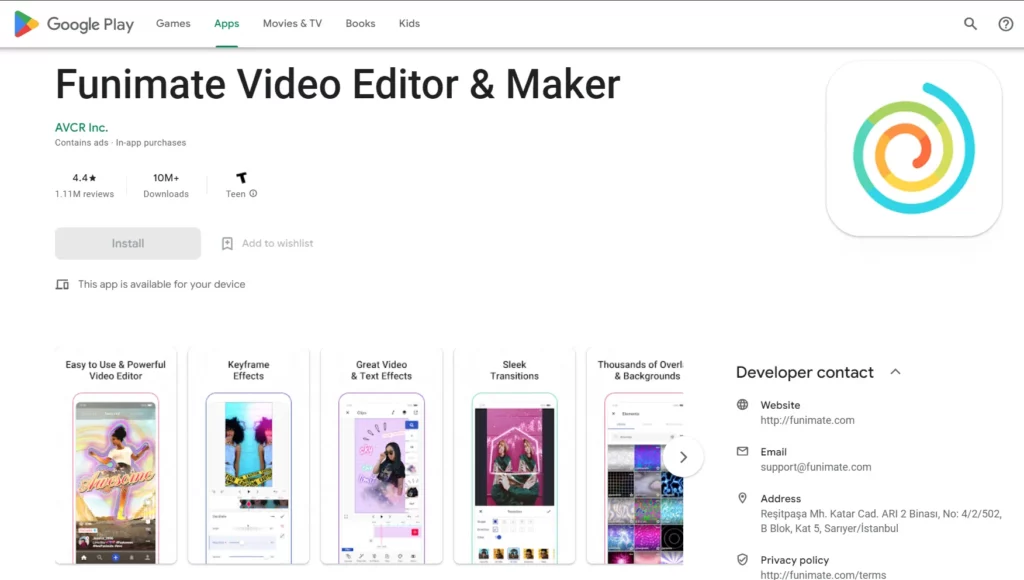Collapse the Developer contact section
Image resolution: width=1024 pixels, height=580 pixels.
pos(895,372)
